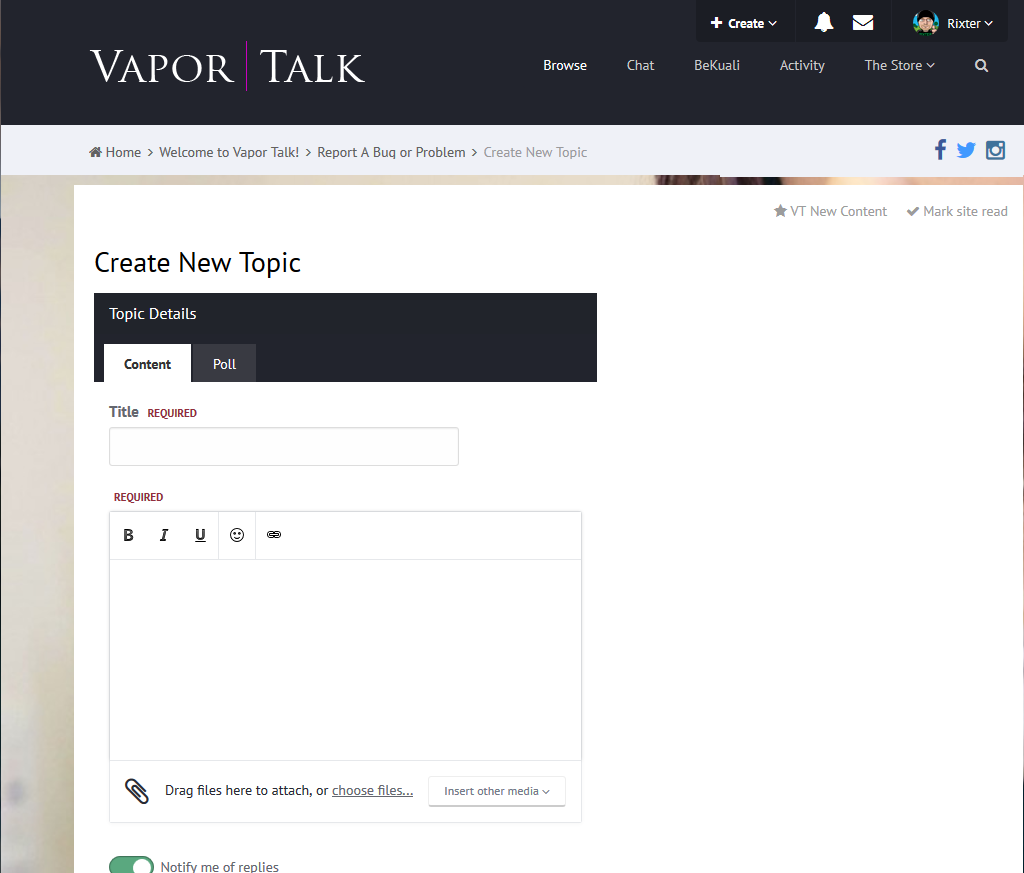Click the choose files link
The width and height of the screenshot is (1024, 873).
tap(372, 791)
